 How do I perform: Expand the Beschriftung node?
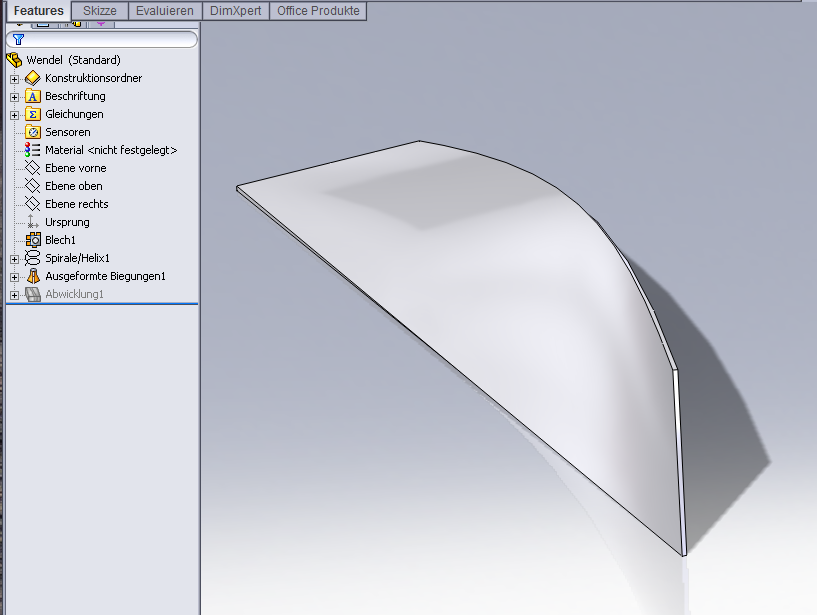(14, 97)
